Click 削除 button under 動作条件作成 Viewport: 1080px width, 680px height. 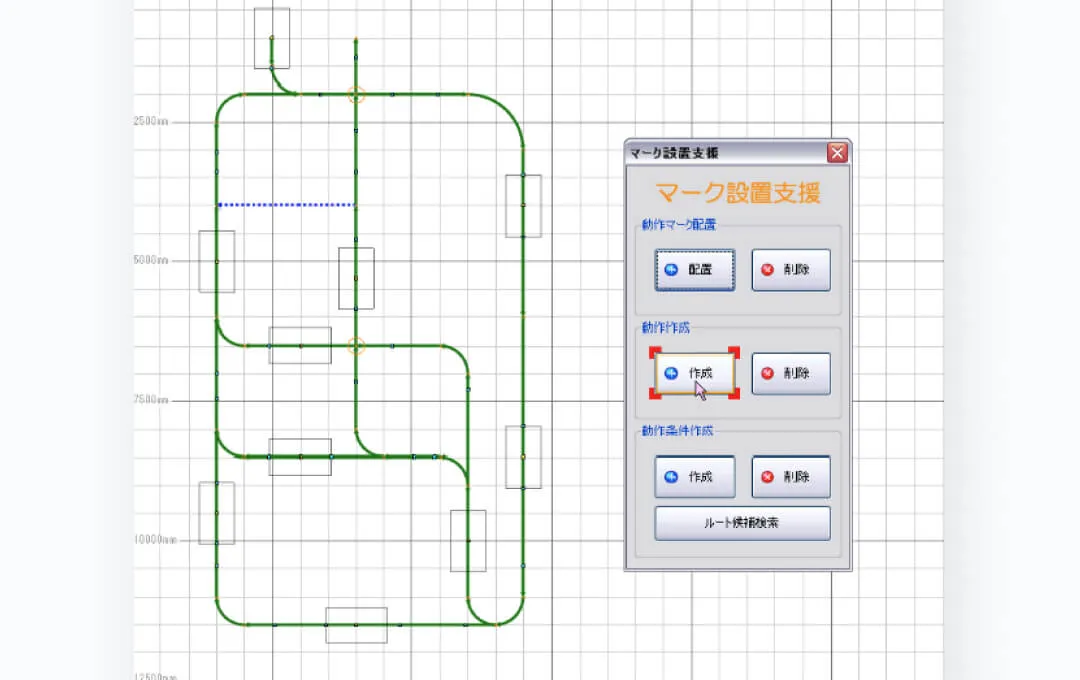click(791, 477)
